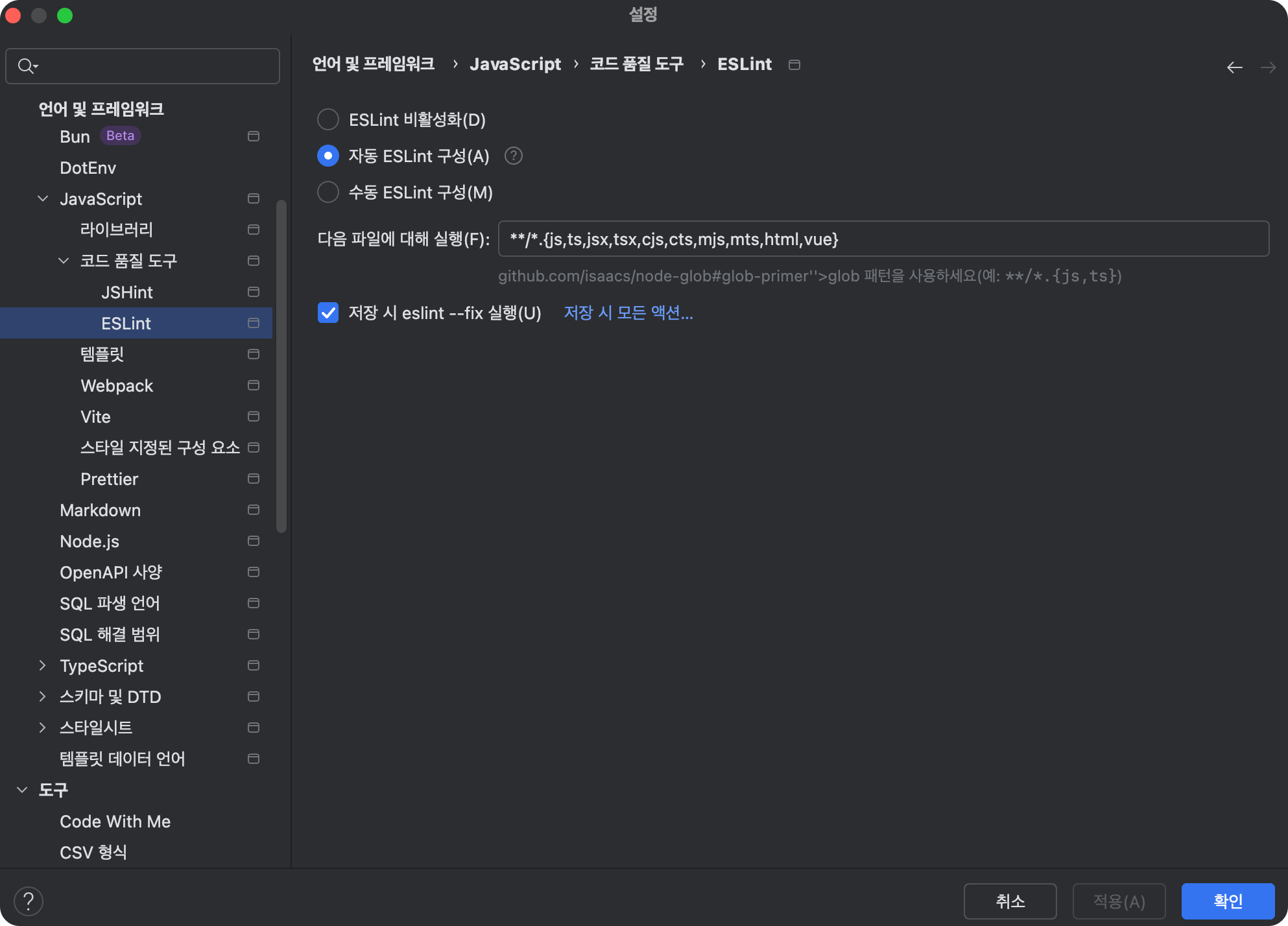Click the search magnifier icon in the search field
The width and height of the screenshot is (1288, 926).
click(x=27, y=66)
